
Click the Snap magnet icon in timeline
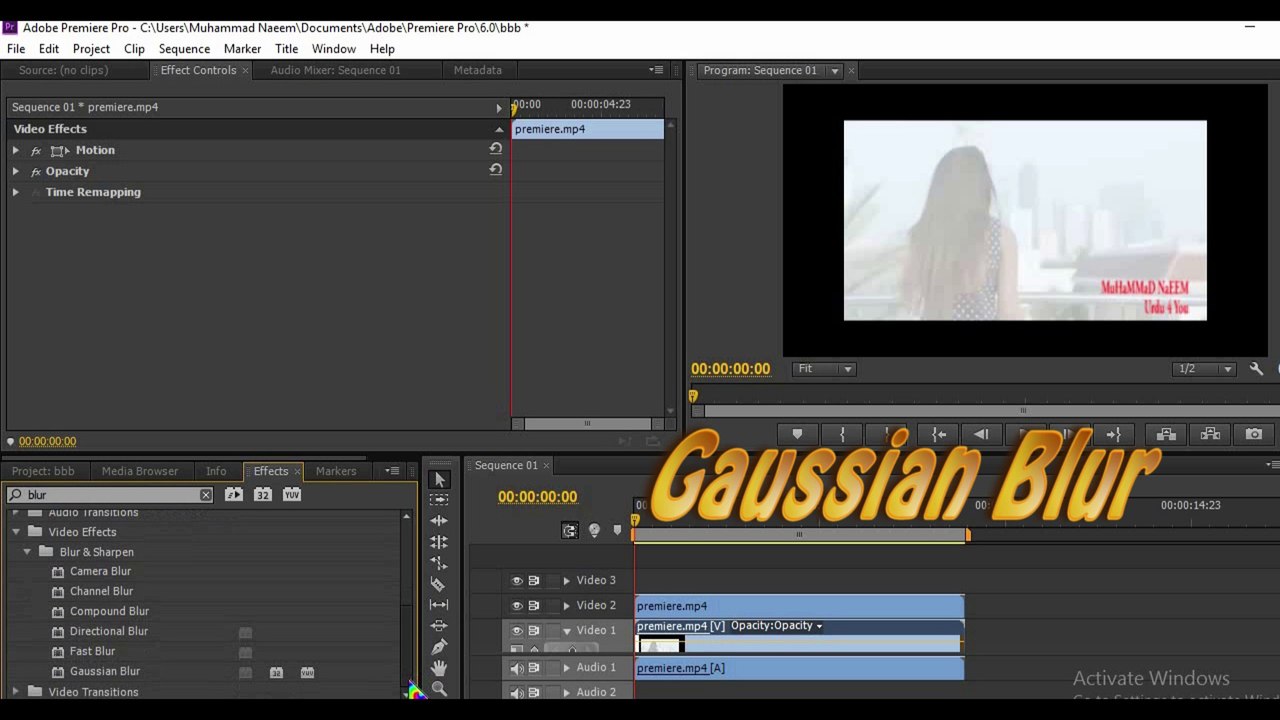click(570, 530)
